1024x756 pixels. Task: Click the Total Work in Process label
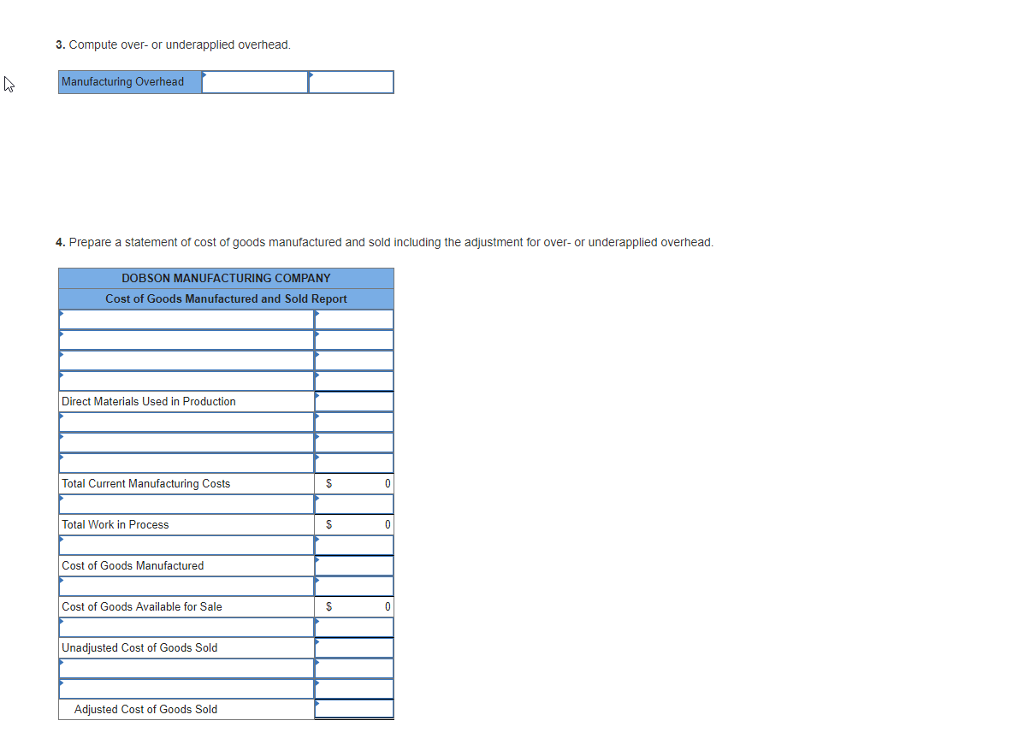116,525
